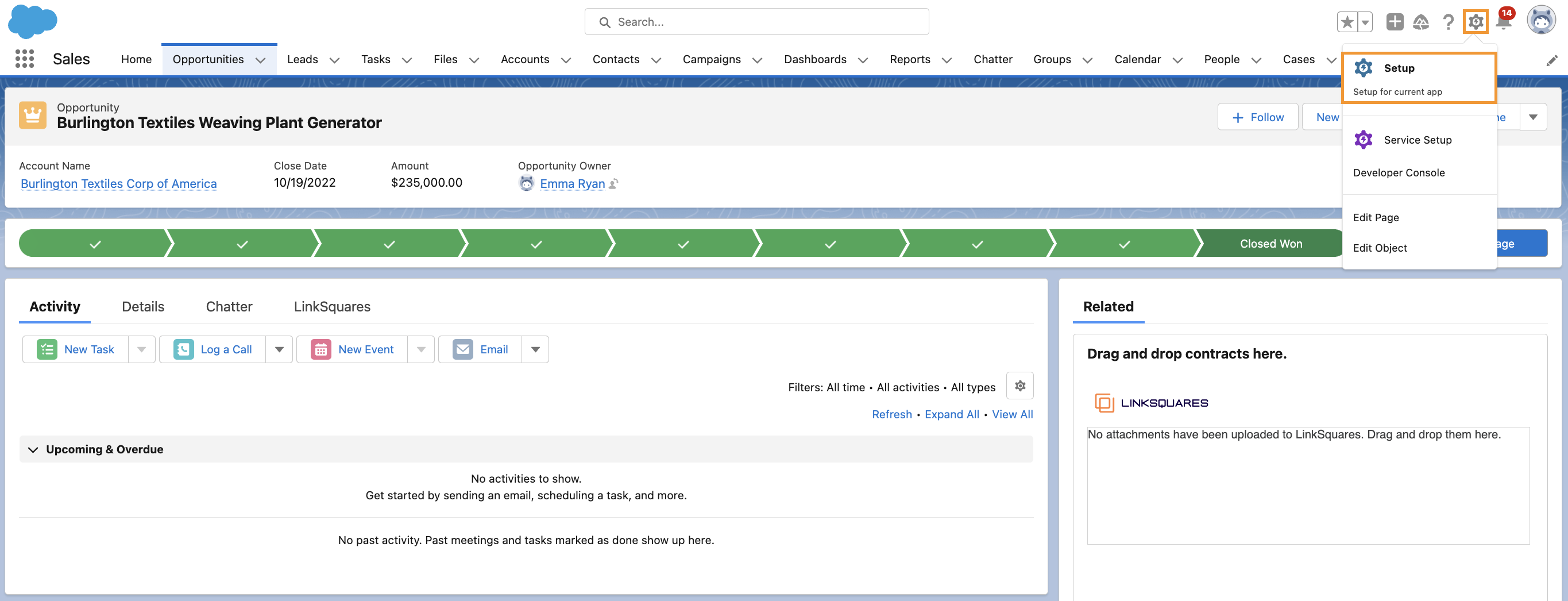Open the Favorites list dropdown arrow
The width and height of the screenshot is (1568, 601).
point(1365,22)
